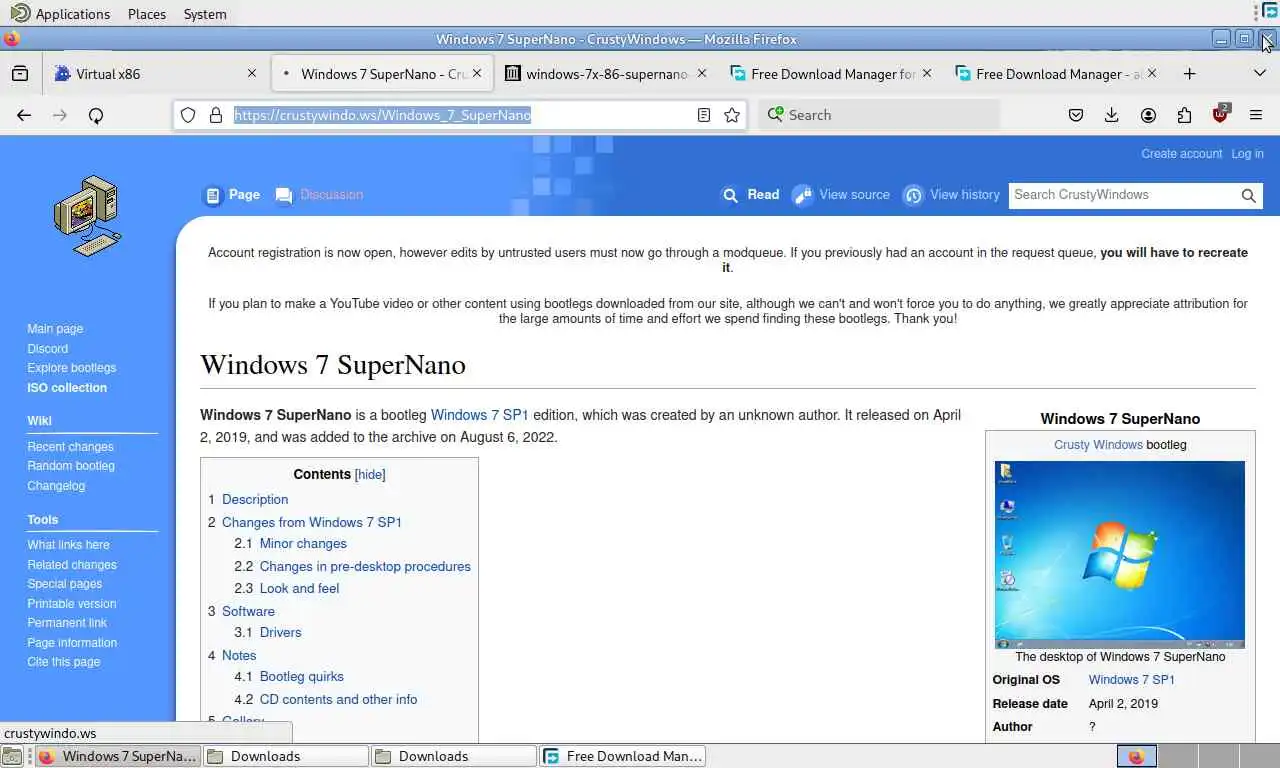Image resolution: width=1280 pixels, height=768 pixels.
Task: Open the Page namespace tab
Action: [232, 195]
